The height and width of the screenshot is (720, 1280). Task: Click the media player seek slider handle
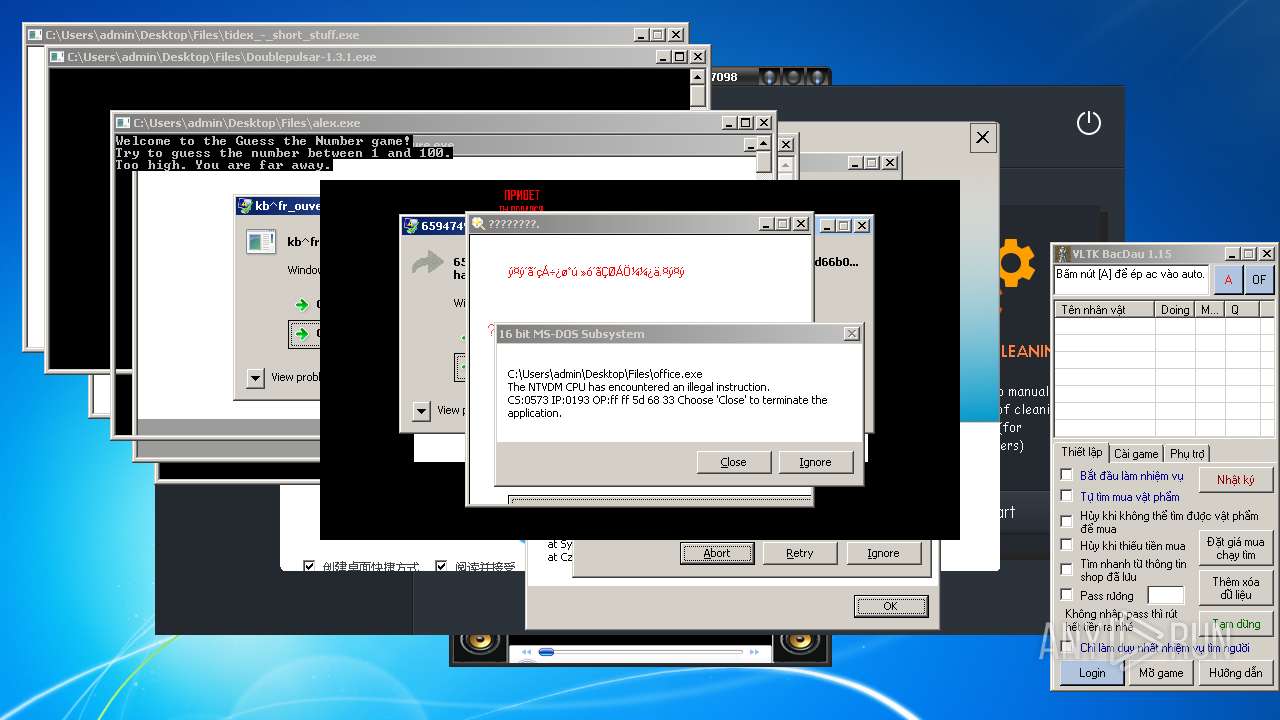(x=546, y=652)
